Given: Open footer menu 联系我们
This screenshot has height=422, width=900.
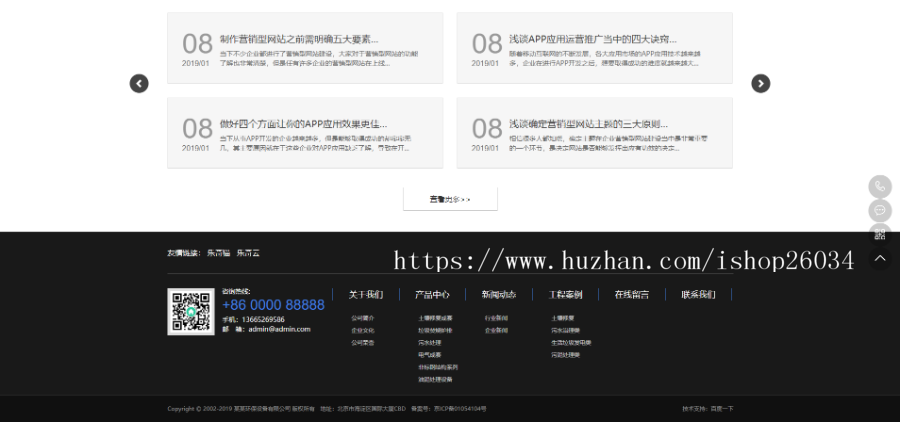Looking at the screenshot, I should tap(699, 295).
